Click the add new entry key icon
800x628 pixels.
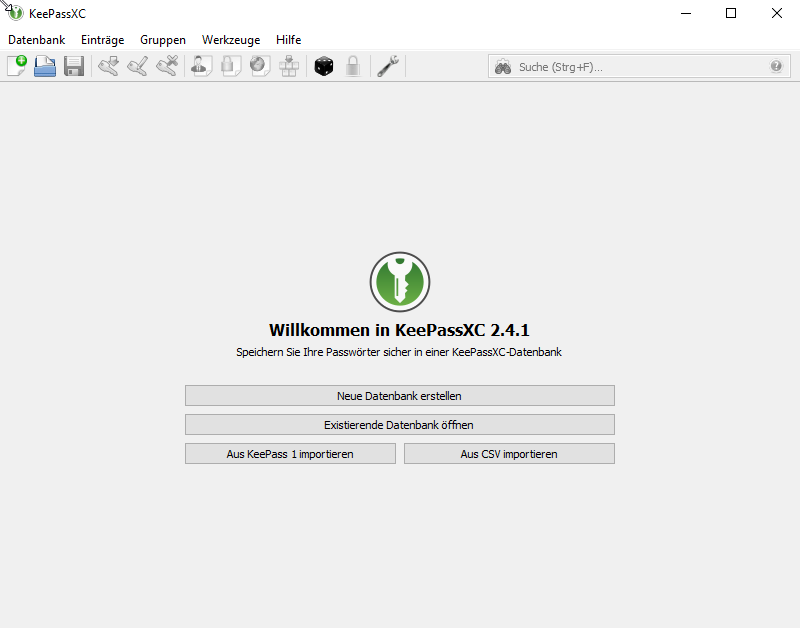coord(109,66)
